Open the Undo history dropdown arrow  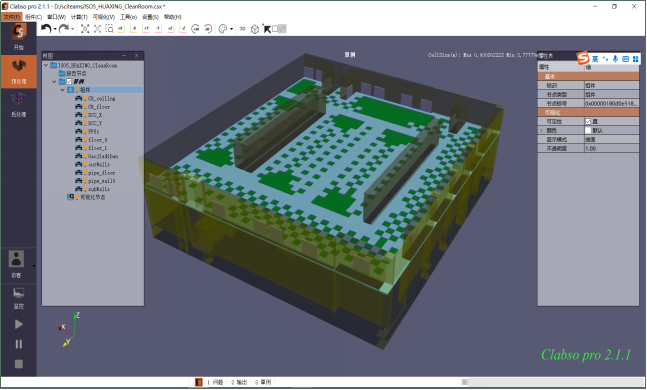[55, 29]
